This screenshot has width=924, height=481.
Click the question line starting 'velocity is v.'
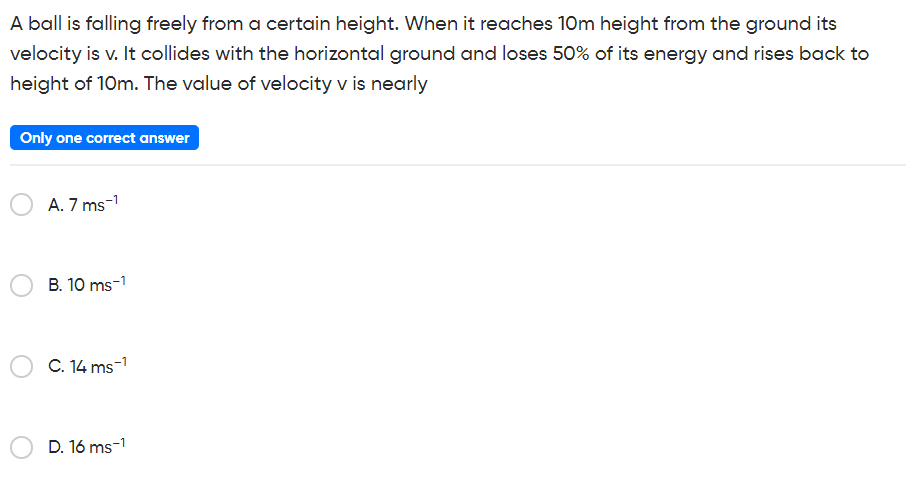440,54
